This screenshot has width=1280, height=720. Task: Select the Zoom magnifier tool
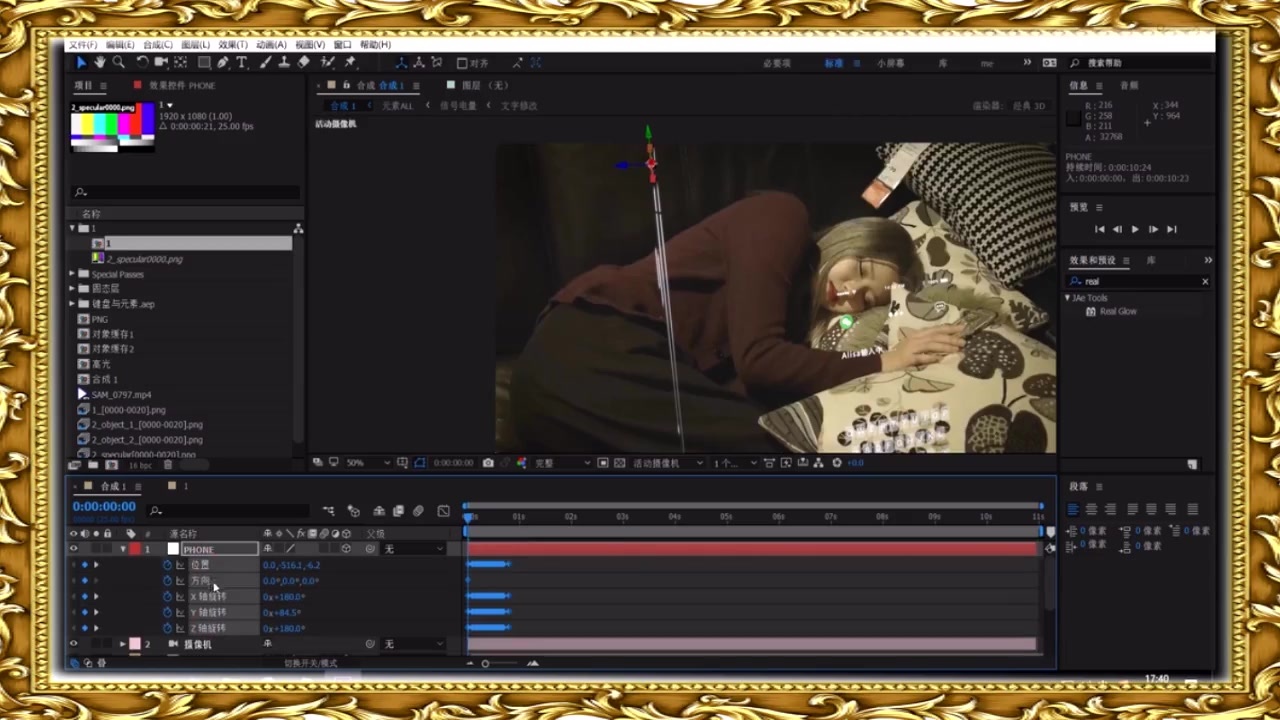tap(118, 62)
